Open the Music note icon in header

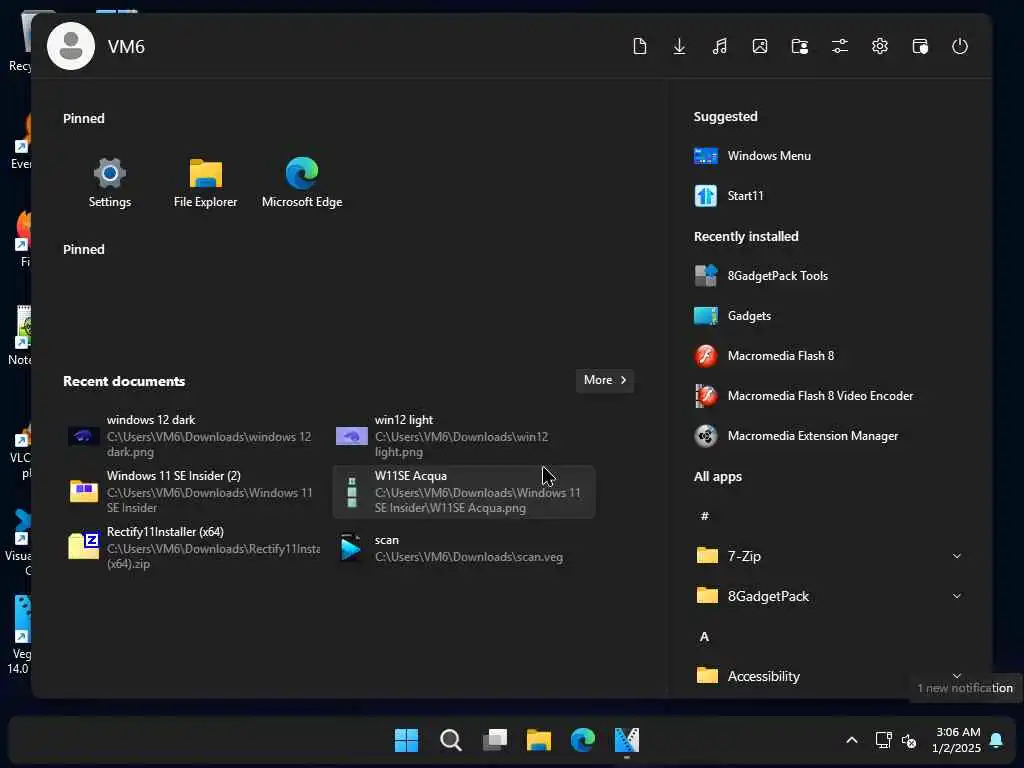click(719, 46)
